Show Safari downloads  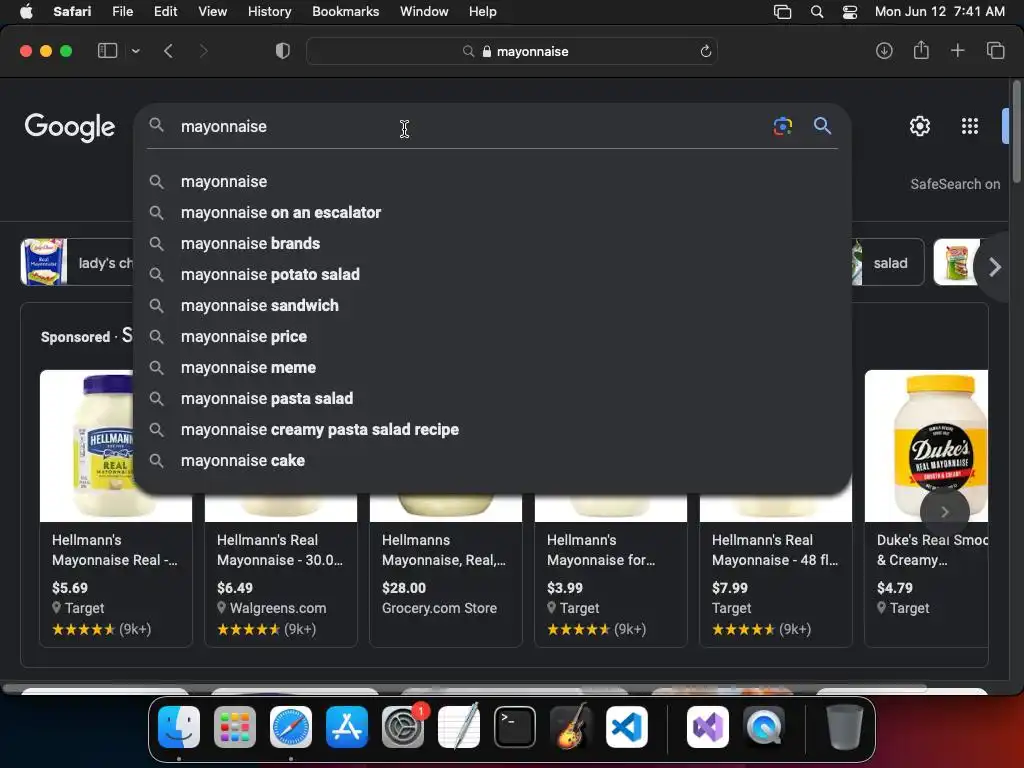884,51
